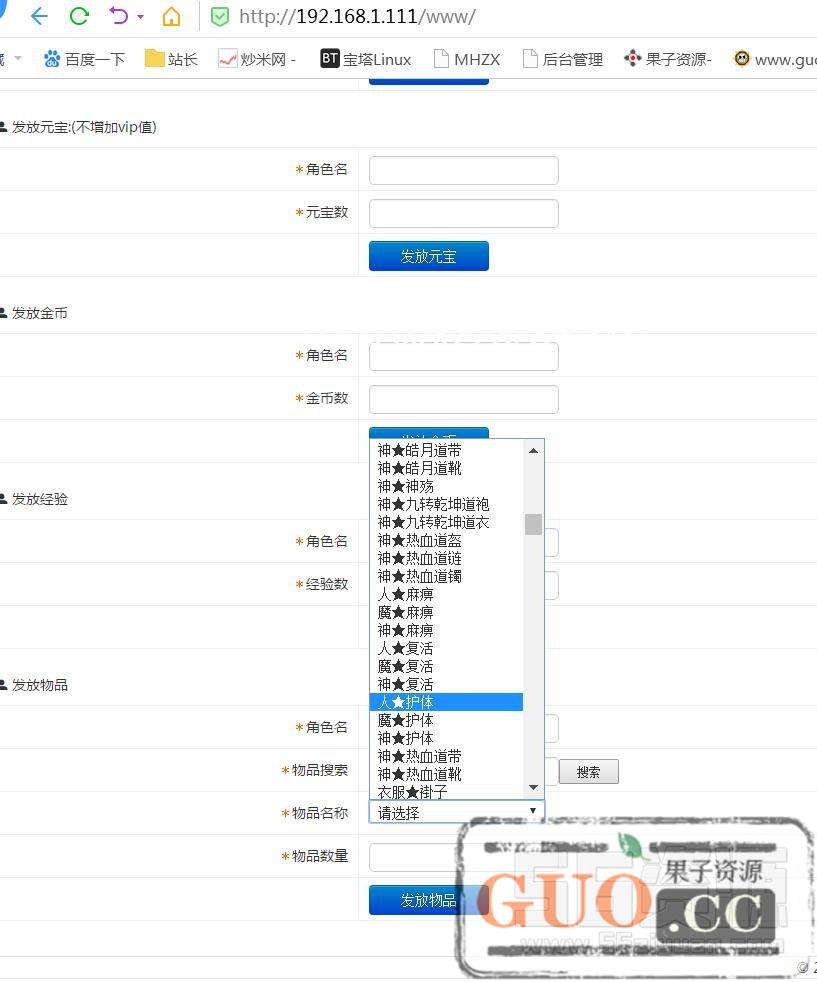This screenshot has height=982, width=817.
Task: Open the 宝塔Linux bookmark
Action: (x=365, y=59)
